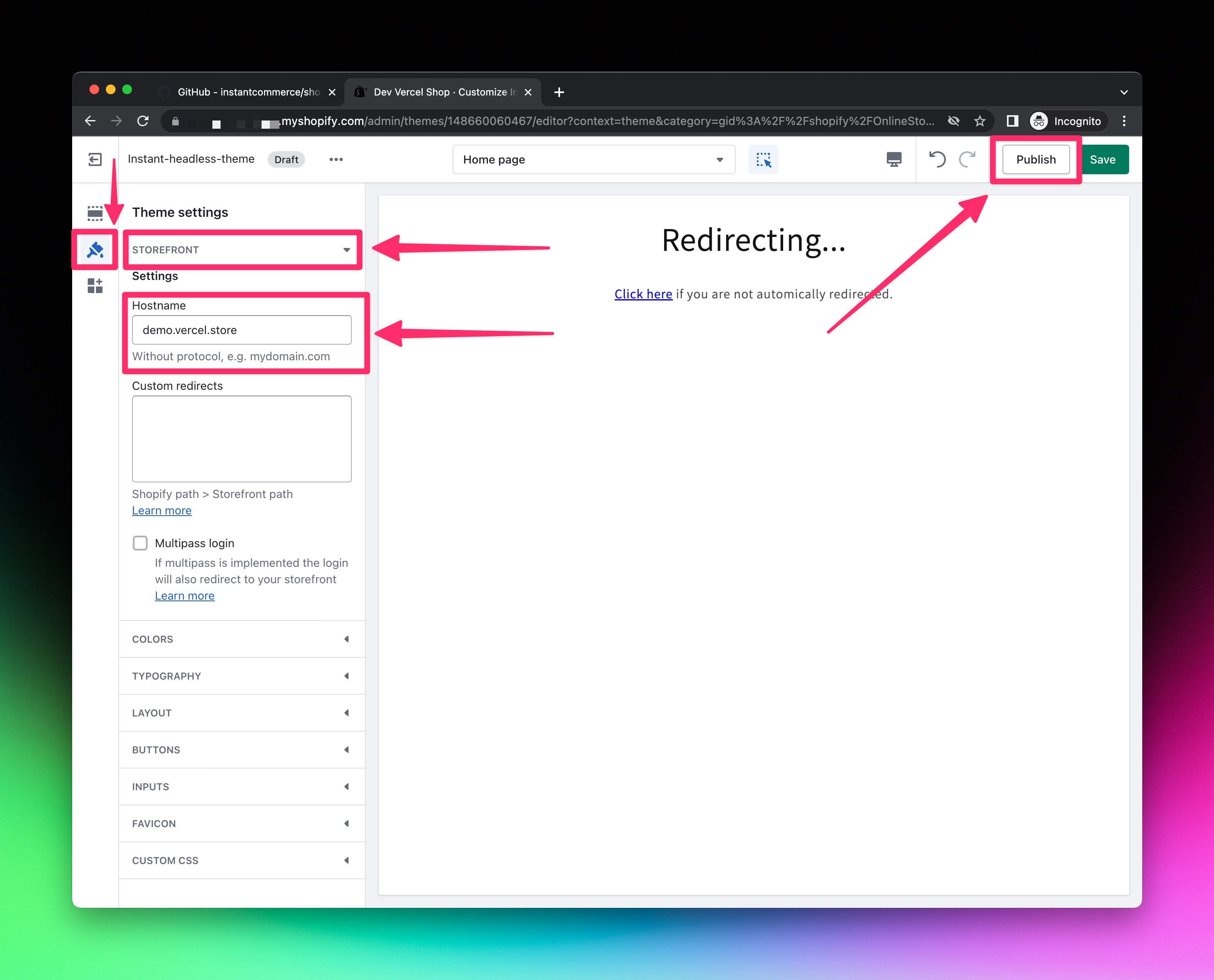Image resolution: width=1214 pixels, height=980 pixels.
Task: Click the undo arrow icon
Action: click(x=938, y=159)
